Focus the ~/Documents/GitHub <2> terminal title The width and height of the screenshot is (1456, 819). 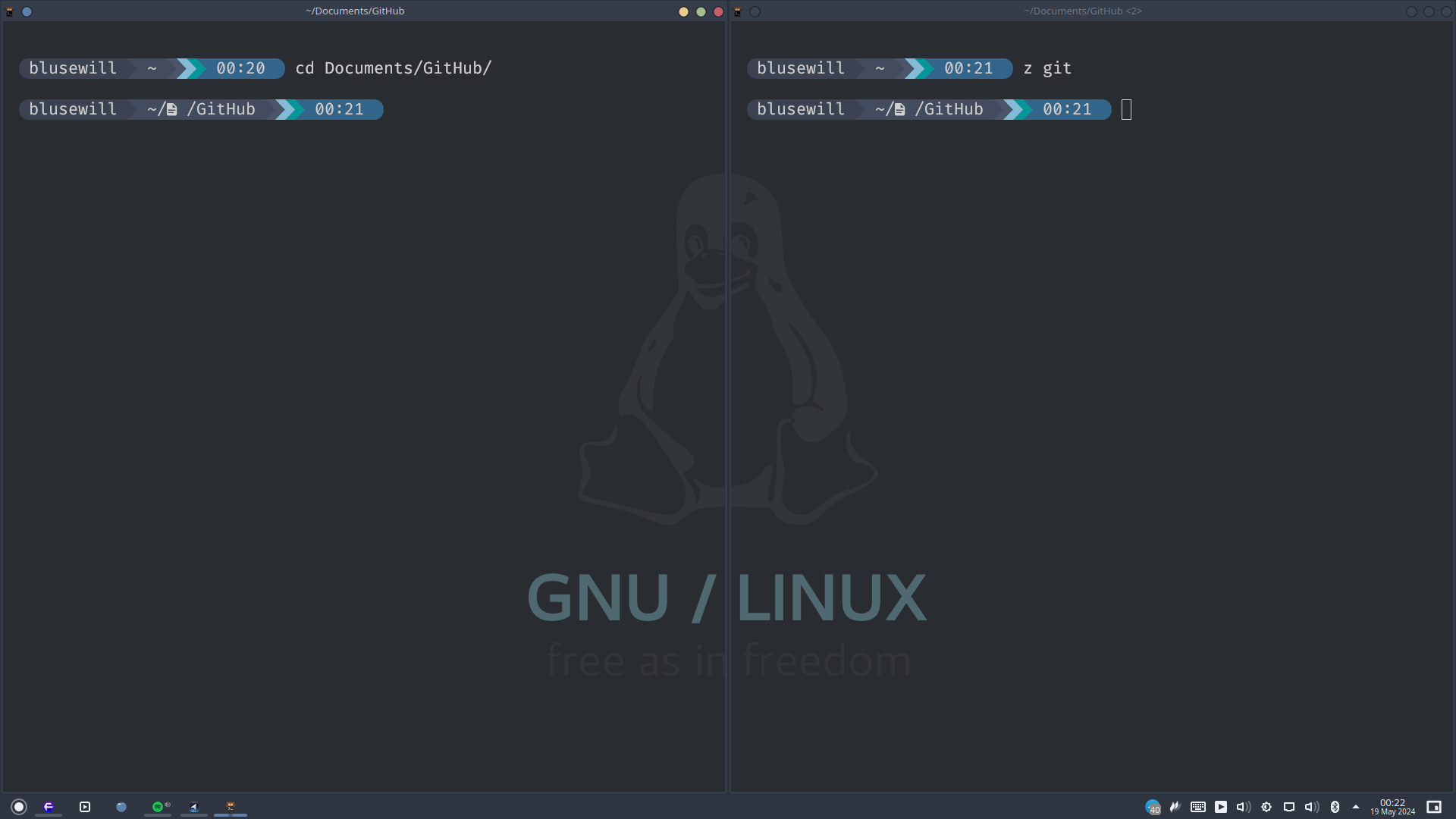(1082, 11)
